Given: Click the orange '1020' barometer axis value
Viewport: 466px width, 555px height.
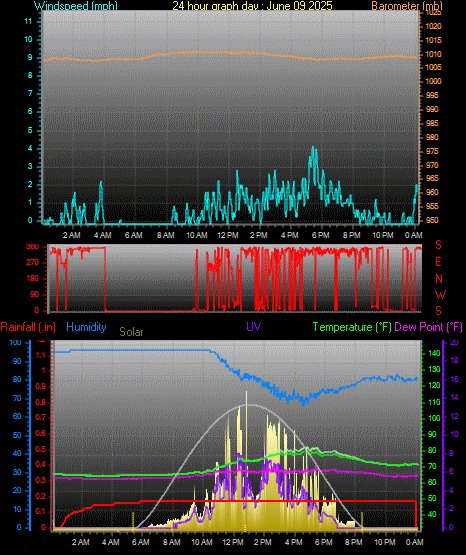Looking at the screenshot, I should click(433, 26).
